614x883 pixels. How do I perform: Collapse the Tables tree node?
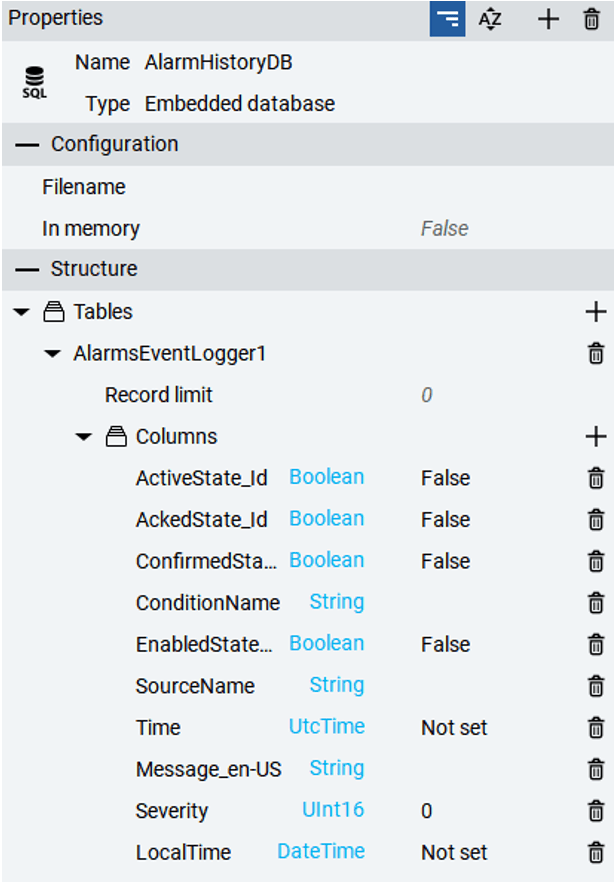point(21,312)
